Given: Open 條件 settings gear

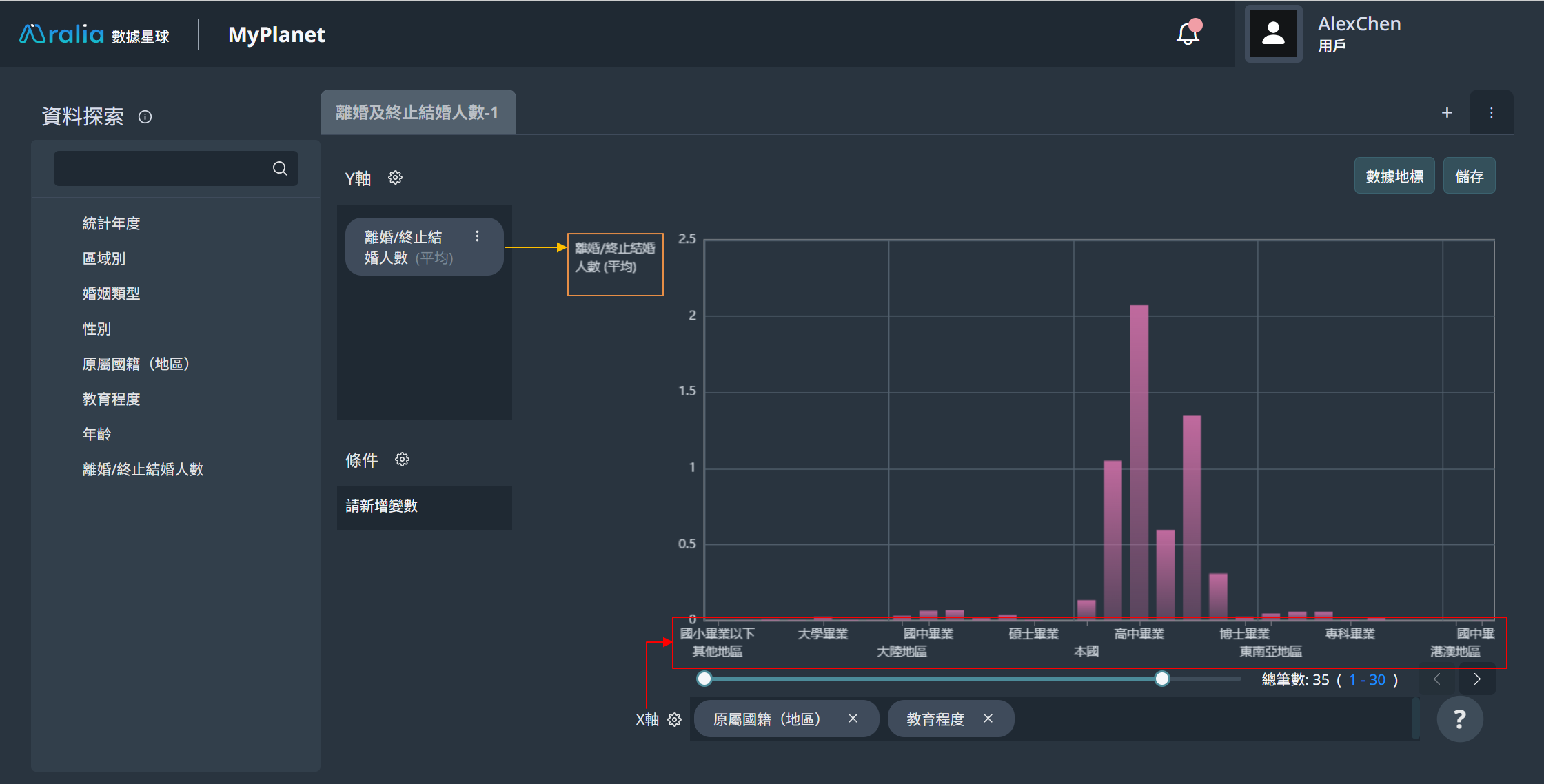Looking at the screenshot, I should pos(402,459).
